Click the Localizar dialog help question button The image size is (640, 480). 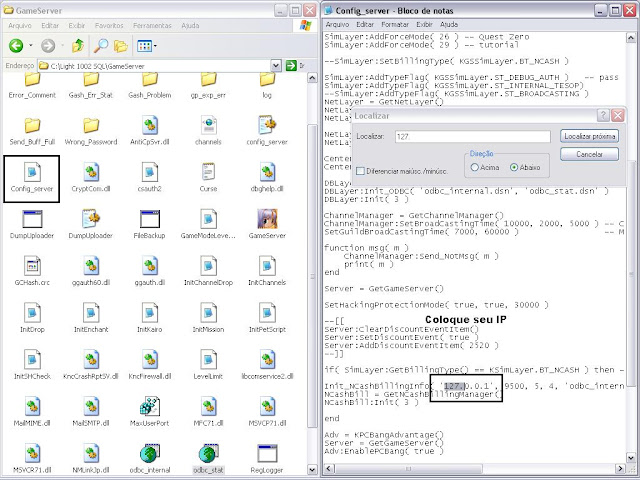point(603,116)
